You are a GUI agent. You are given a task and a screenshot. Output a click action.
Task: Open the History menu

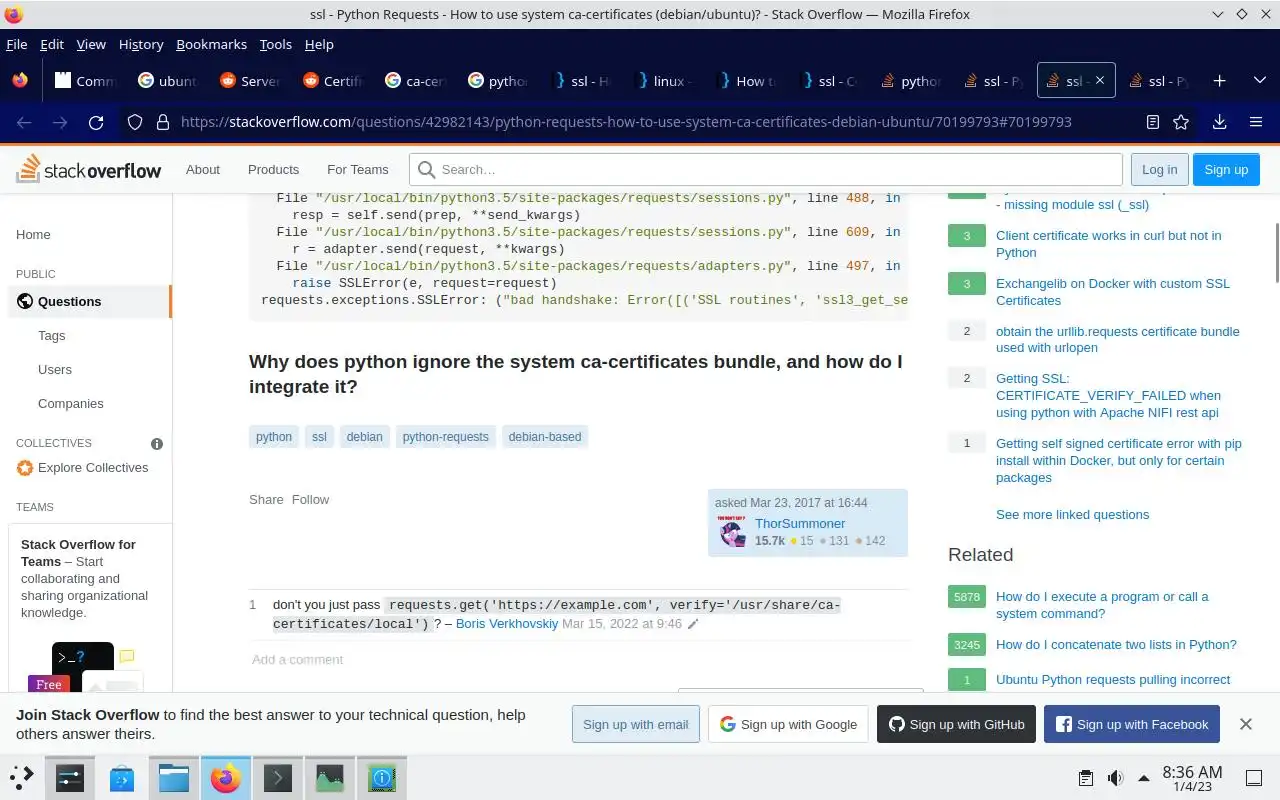pos(141,44)
